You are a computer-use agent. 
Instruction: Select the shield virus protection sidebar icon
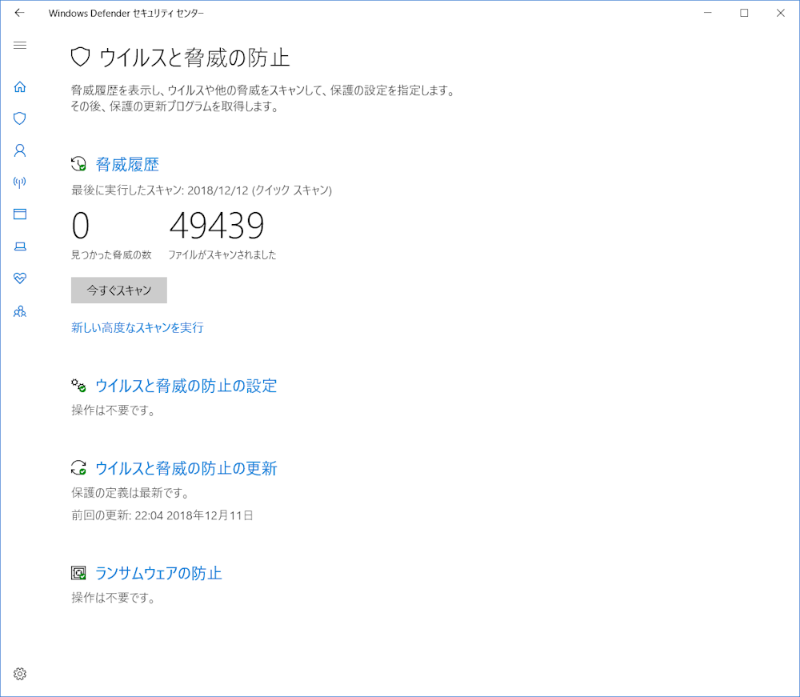pyautogui.click(x=19, y=119)
